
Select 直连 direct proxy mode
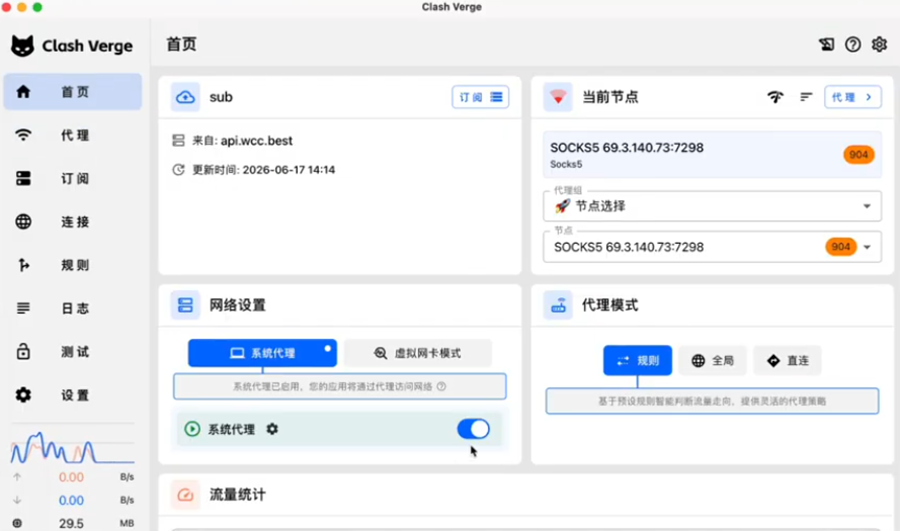click(x=788, y=361)
